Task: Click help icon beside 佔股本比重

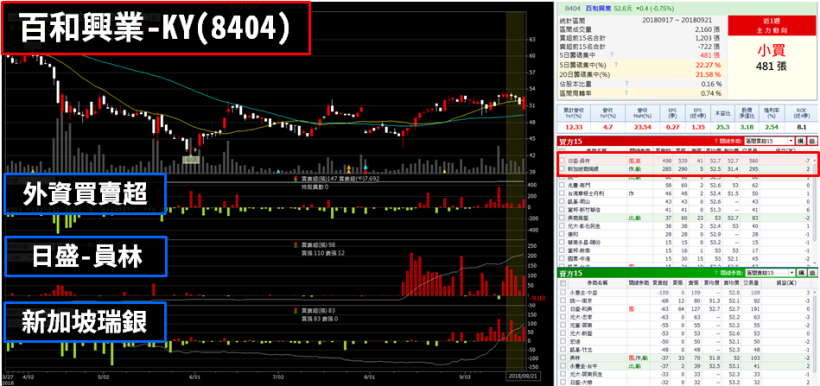Action: (x=626, y=83)
